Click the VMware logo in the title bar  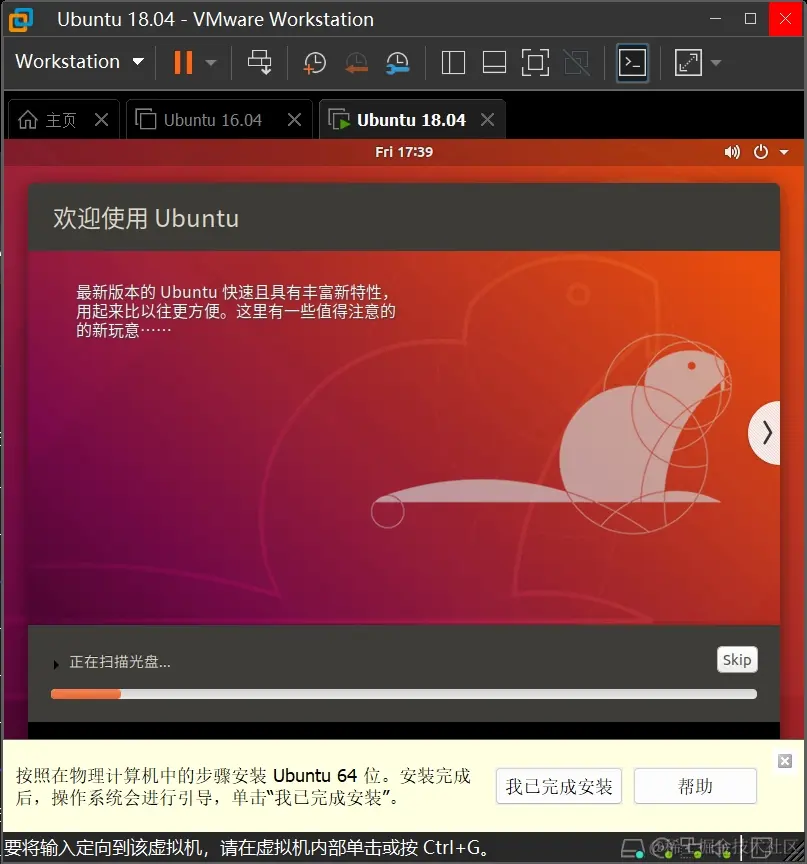click(x=21, y=19)
